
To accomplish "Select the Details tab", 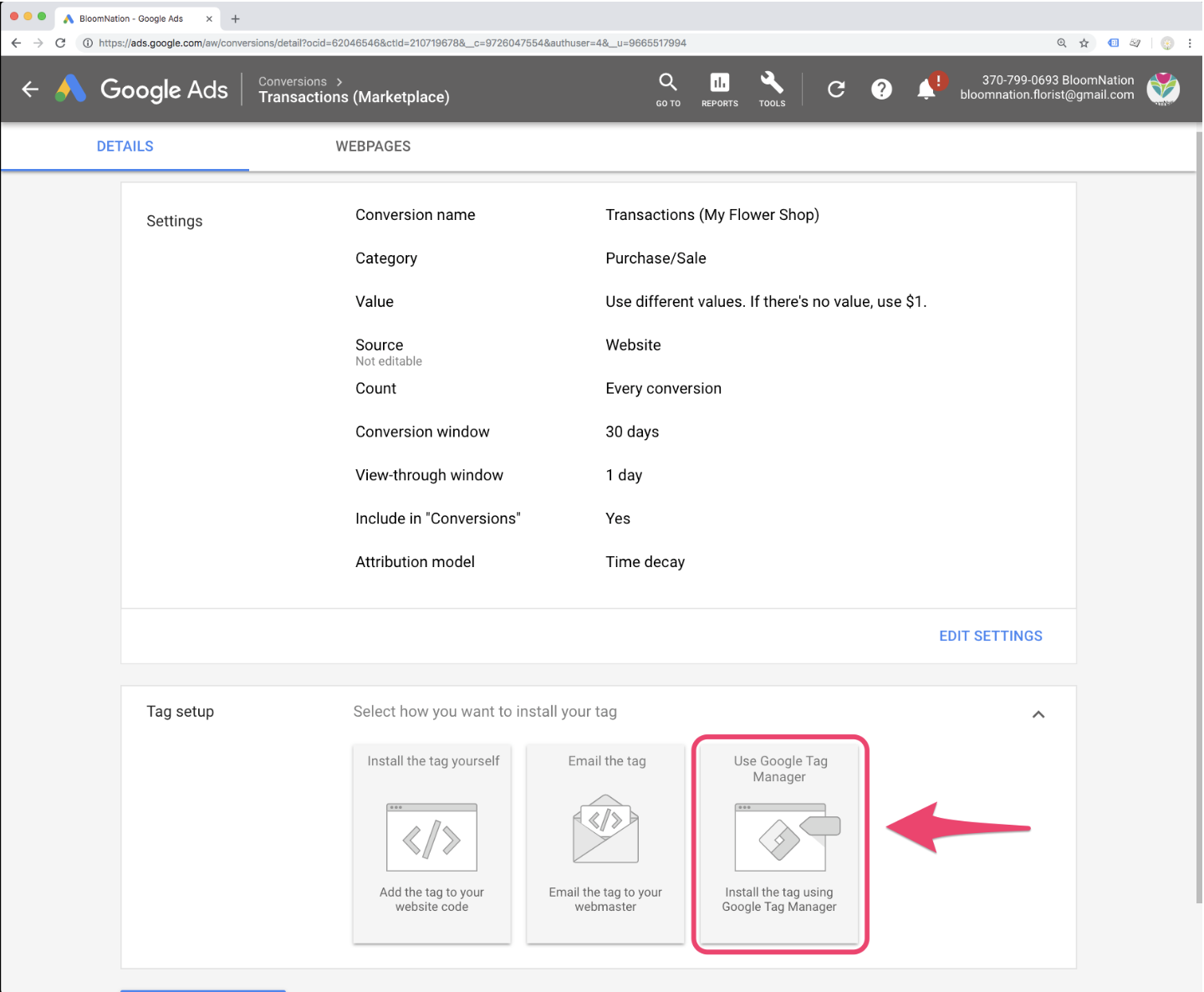I will click(x=125, y=146).
